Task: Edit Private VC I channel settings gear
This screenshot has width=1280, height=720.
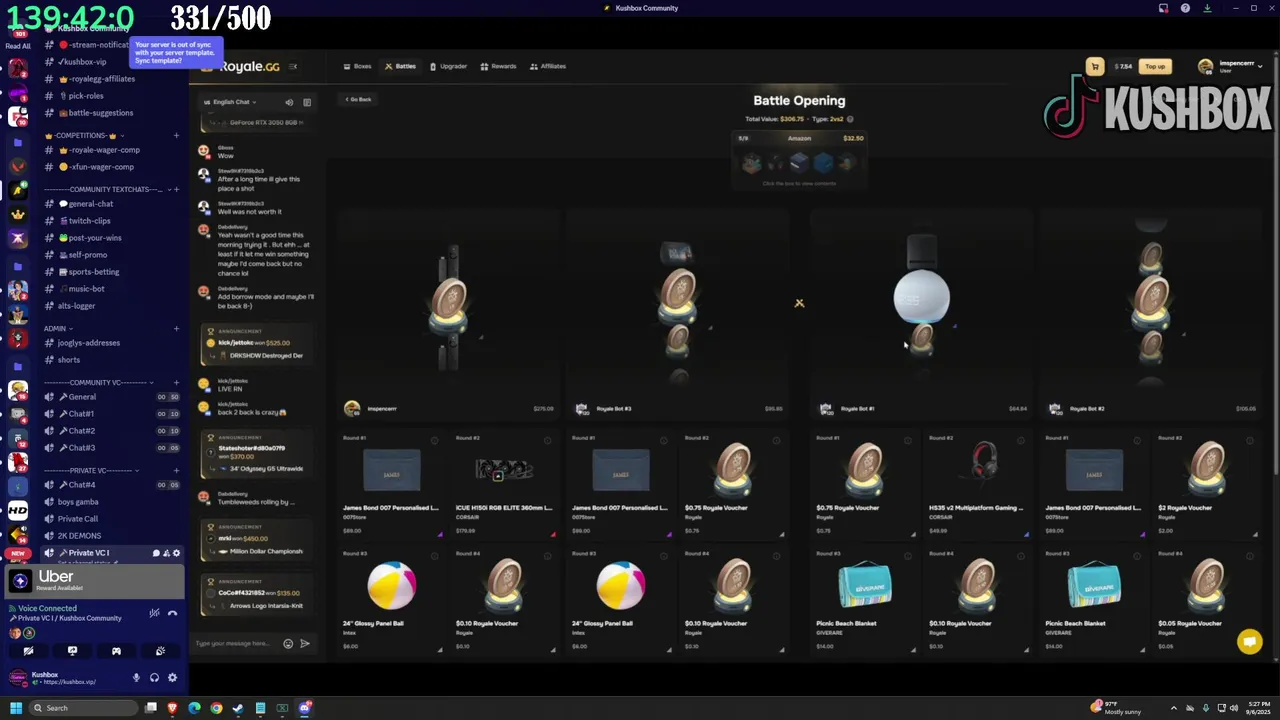Action: (177, 553)
